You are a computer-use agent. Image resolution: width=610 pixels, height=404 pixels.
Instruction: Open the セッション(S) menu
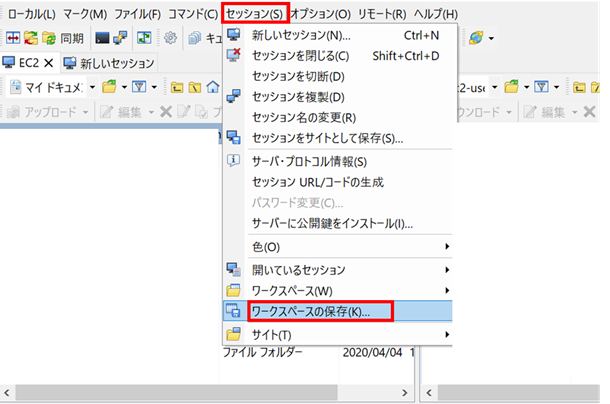point(254,14)
